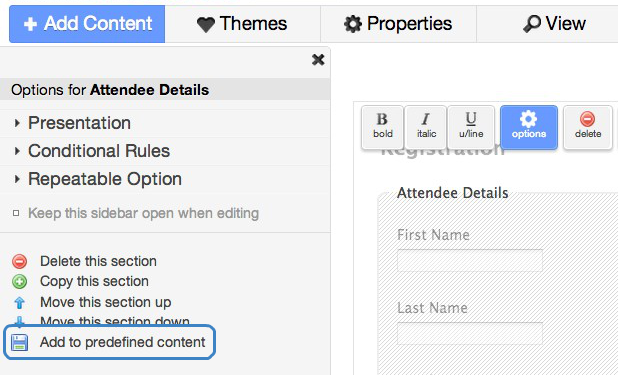
Task: Close the options sidebar with X
Action: click(318, 60)
